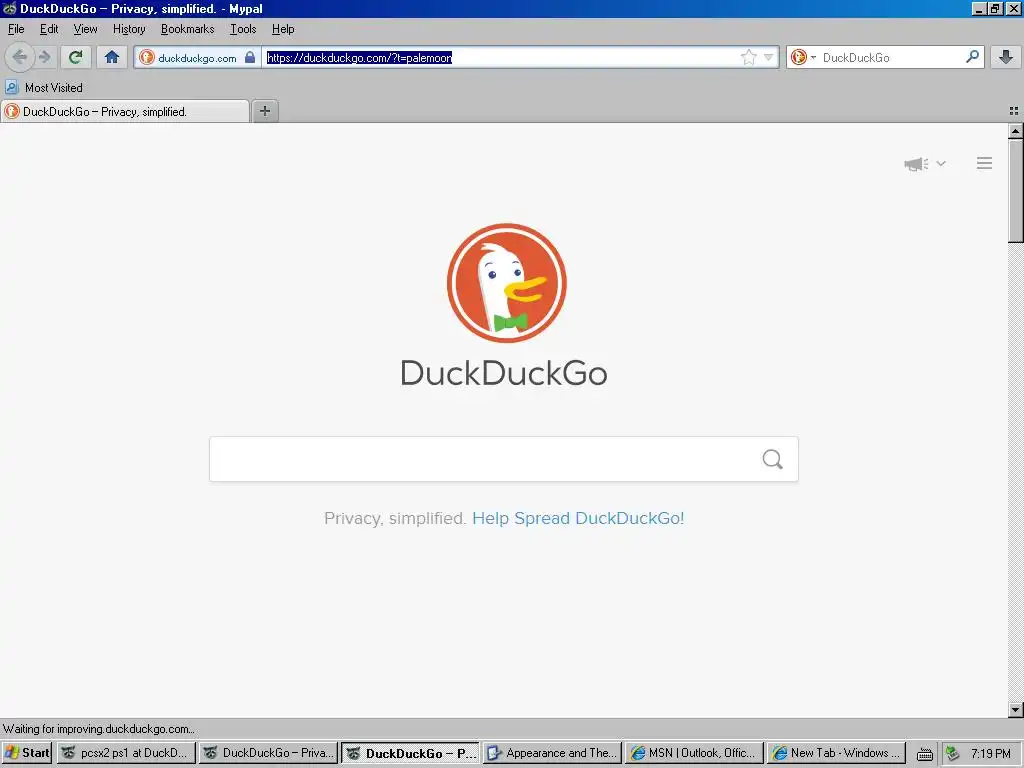The height and width of the screenshot is (768, 1024).
Task: Open the History menu
Action: pyautogui.click(x=129, y=29)
